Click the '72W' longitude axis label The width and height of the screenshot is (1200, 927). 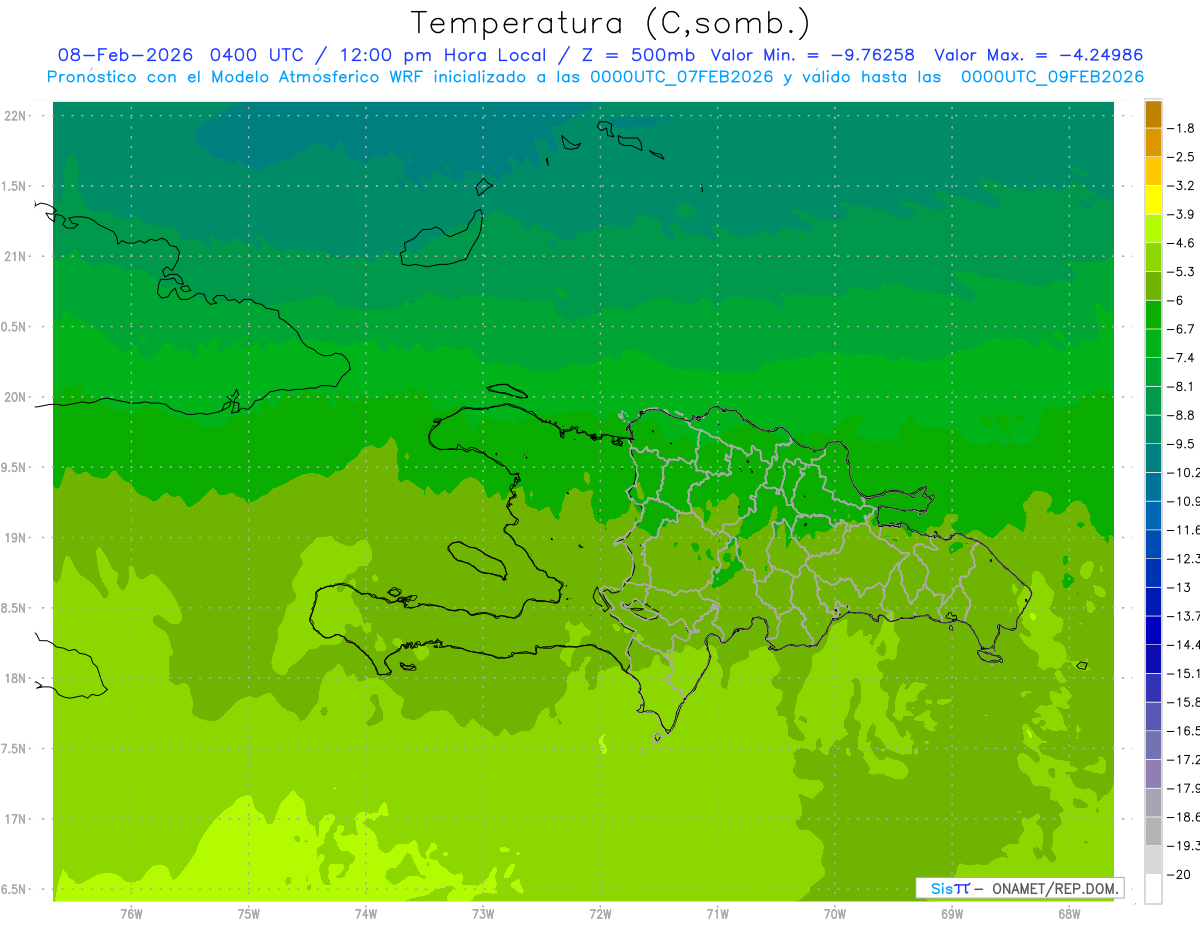click(600, 914)
